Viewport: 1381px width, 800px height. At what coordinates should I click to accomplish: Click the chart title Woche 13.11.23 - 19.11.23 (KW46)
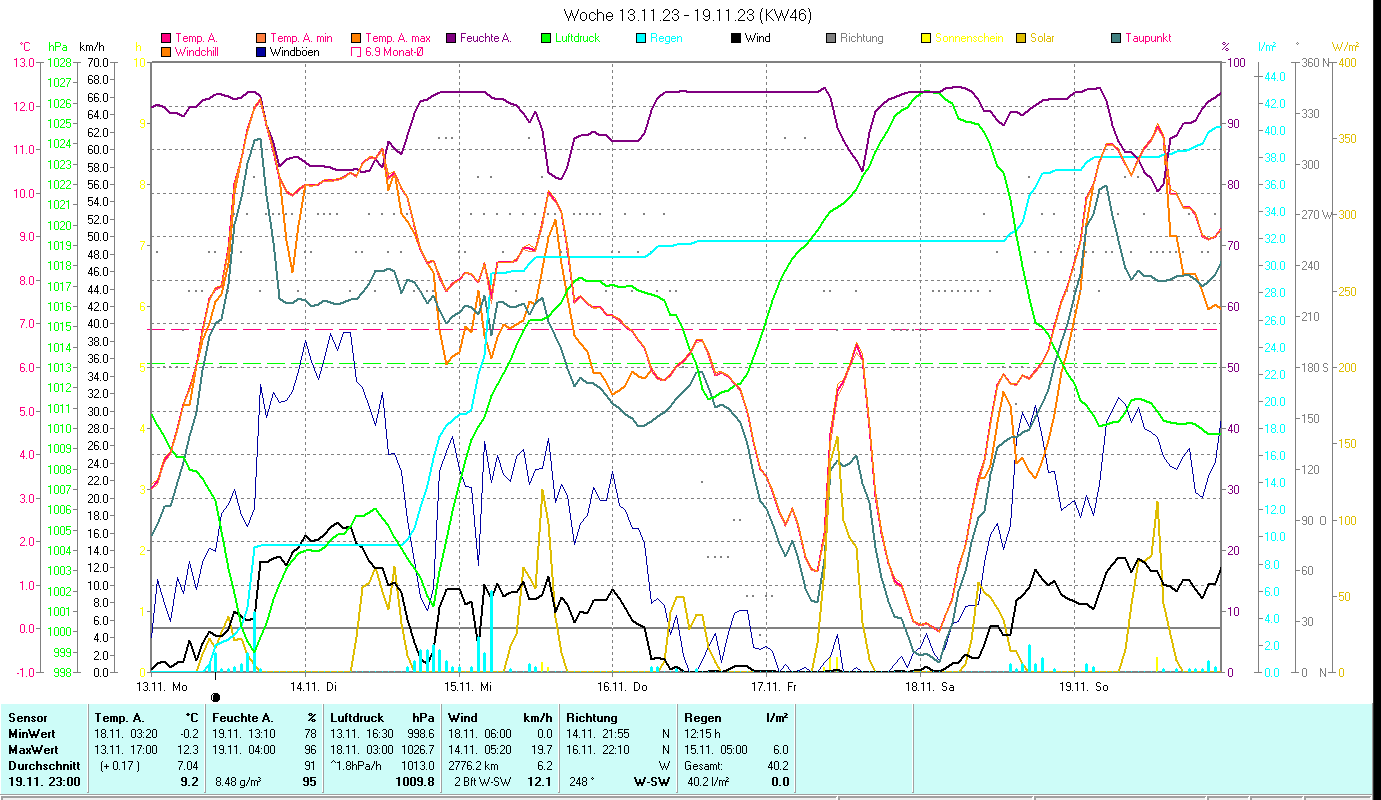click(688, 15)
